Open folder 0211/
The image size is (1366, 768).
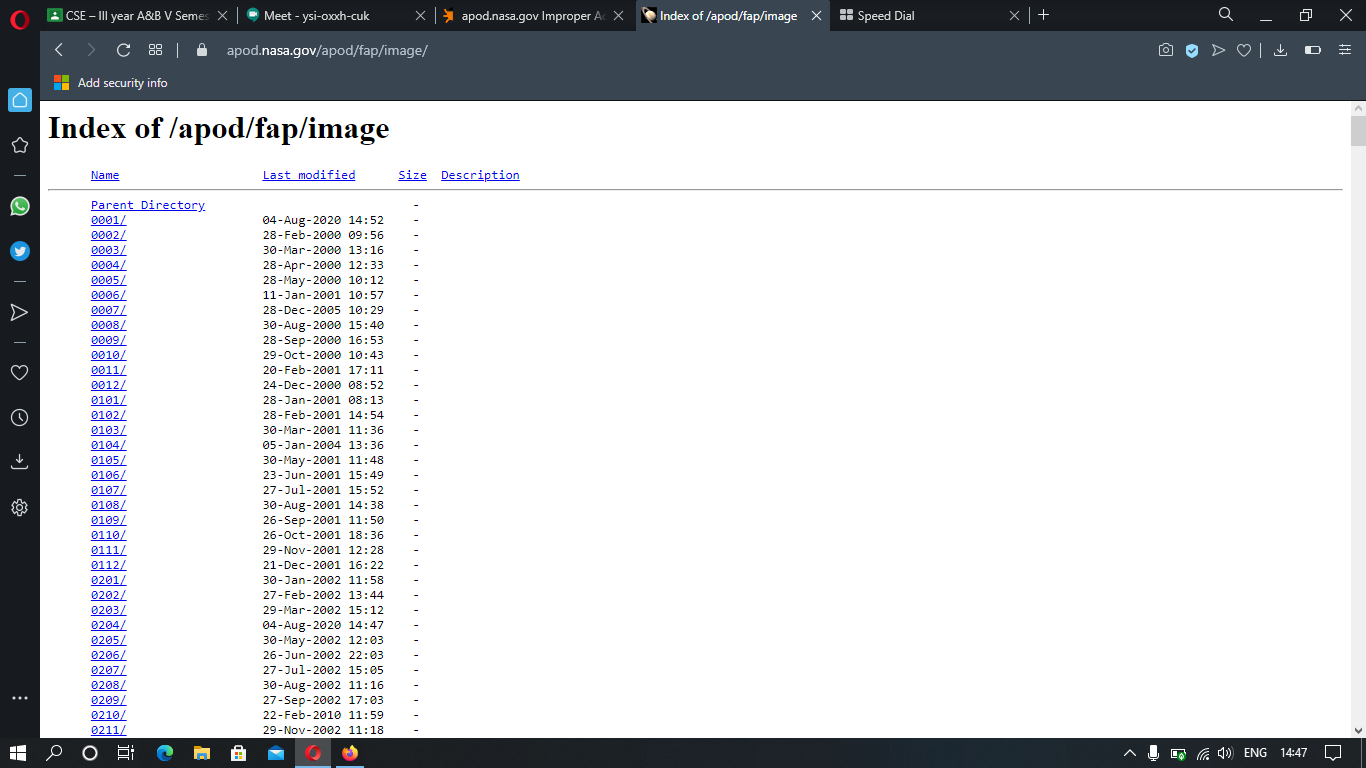tap(109, 730)
